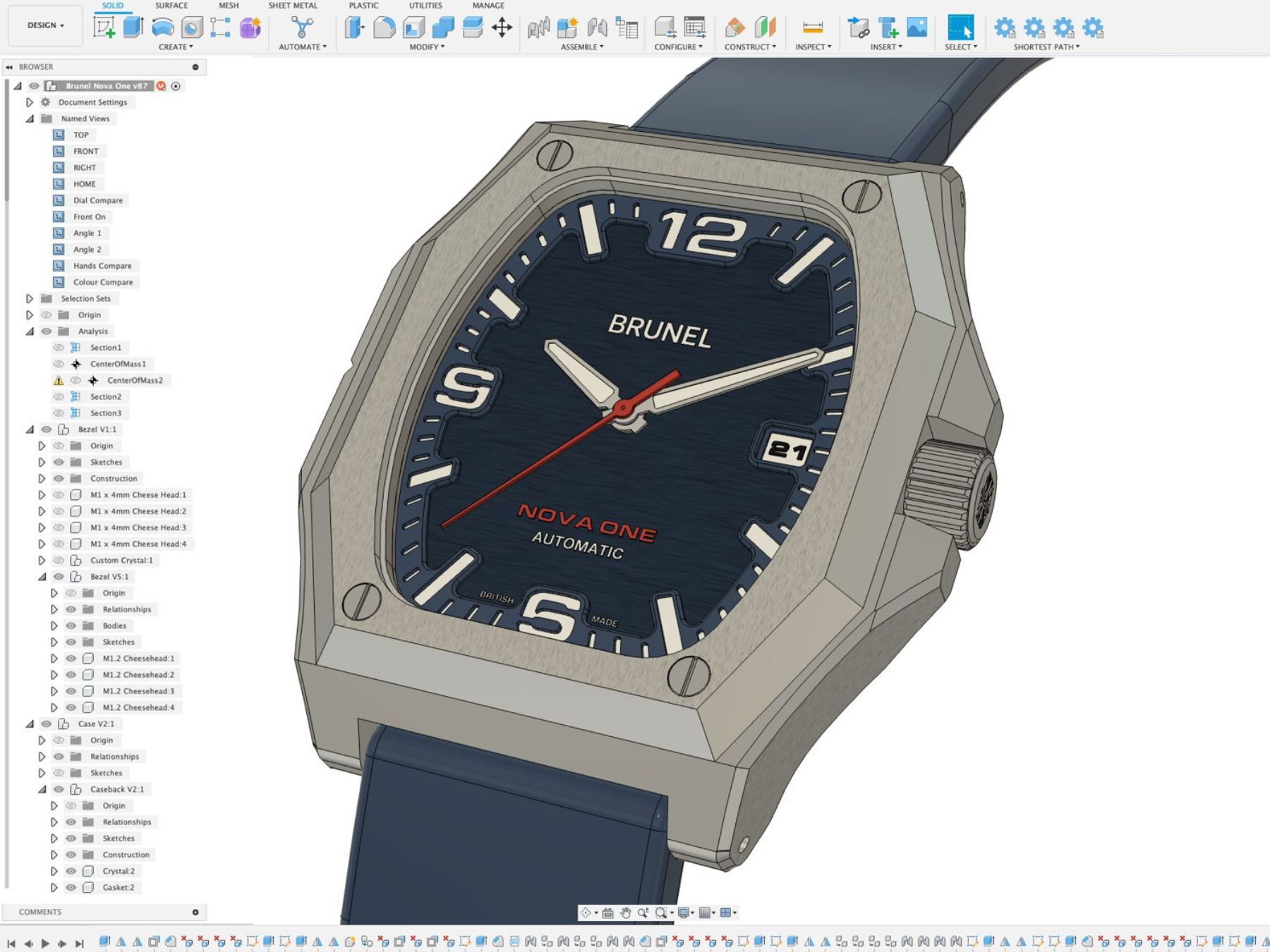Hide the Bezel V1:1 component
1270x952 pixels.
coord(47,429)
